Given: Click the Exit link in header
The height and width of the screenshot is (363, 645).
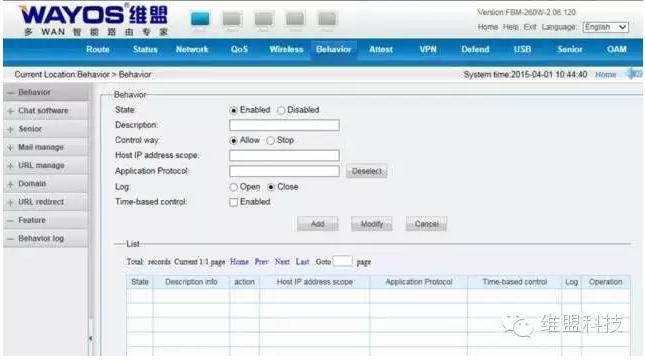Looking at the screenshot, I should (x=530, y=27).
